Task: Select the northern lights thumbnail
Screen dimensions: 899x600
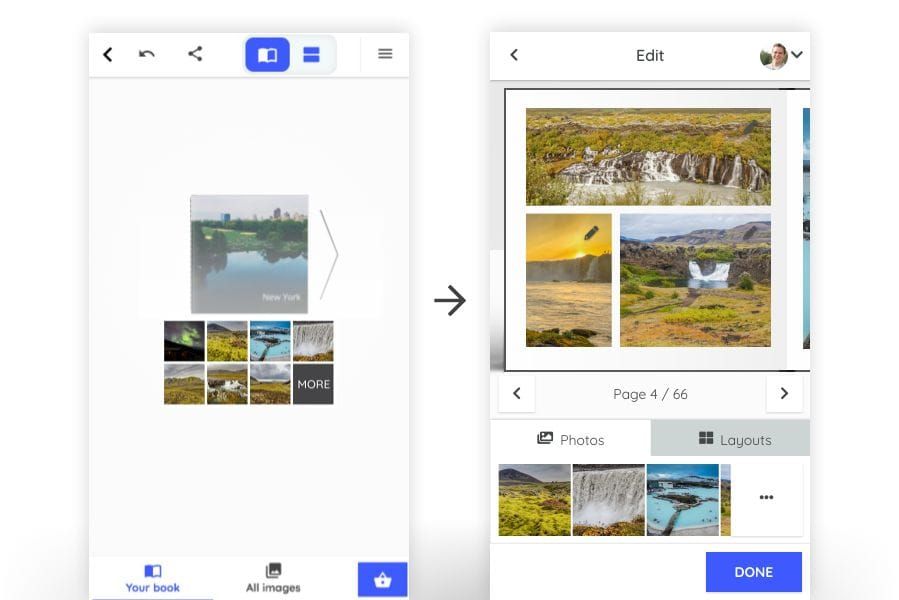Action: 184,341
